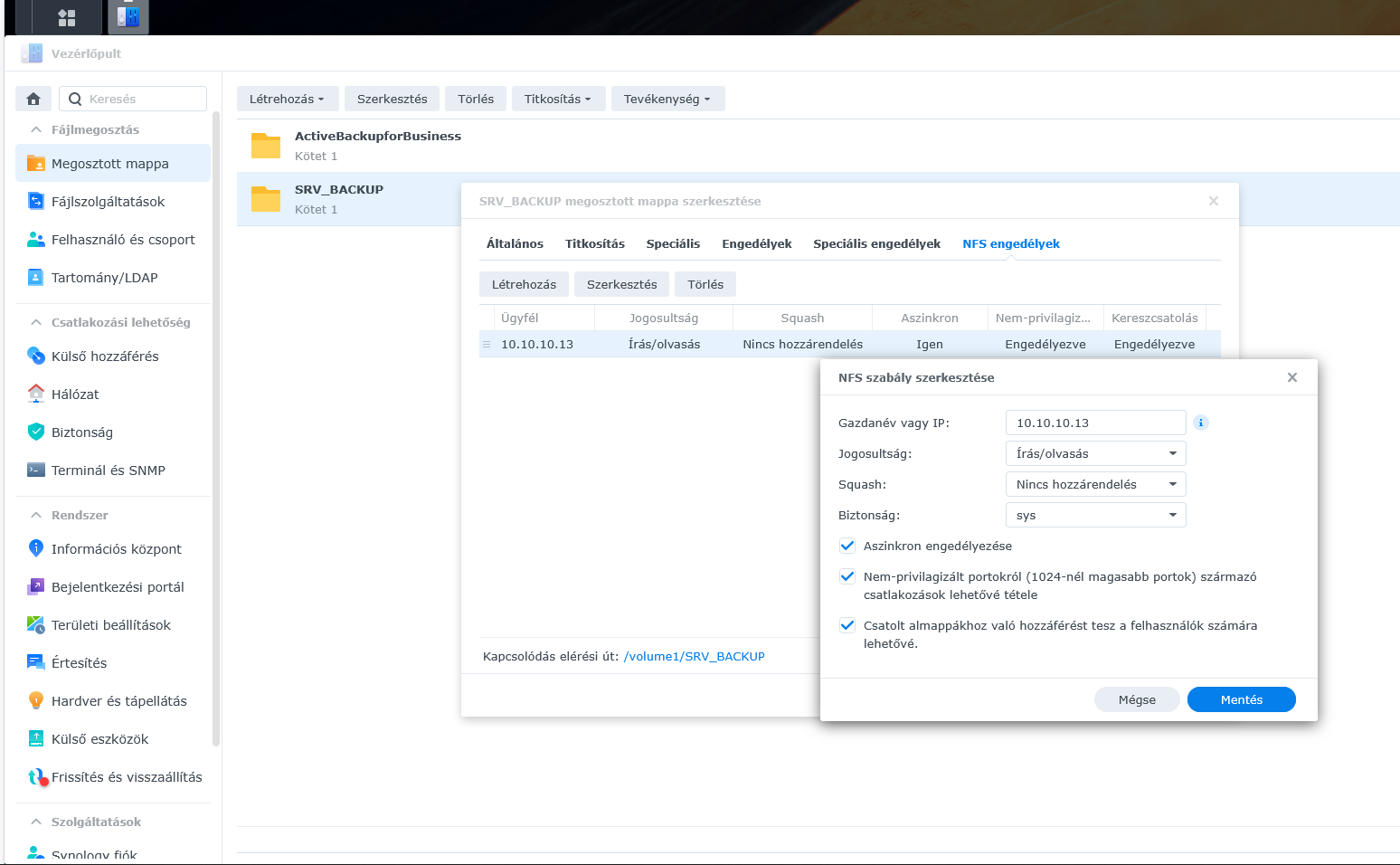Viewport: 1400px width, 865px height.
Task: Open the Jogosultság dropdown
Action: tap(1094, 453)
